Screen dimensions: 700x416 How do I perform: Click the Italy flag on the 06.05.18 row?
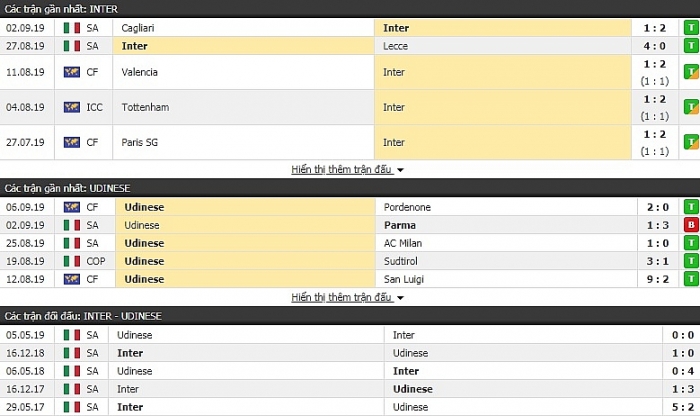pyautogui.click(x=71, y=371)
